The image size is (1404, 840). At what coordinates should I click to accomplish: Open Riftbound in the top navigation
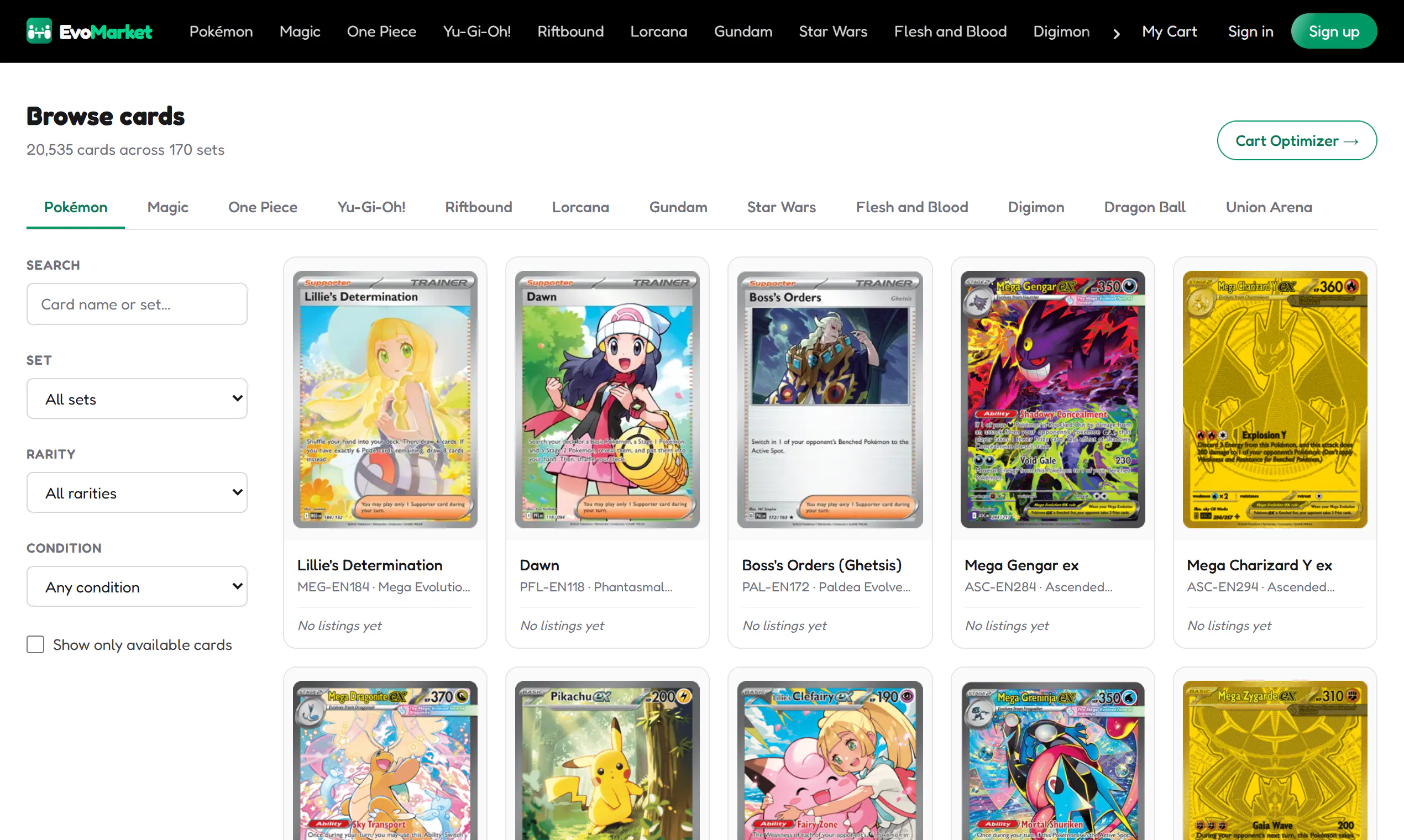pos(570,32)
